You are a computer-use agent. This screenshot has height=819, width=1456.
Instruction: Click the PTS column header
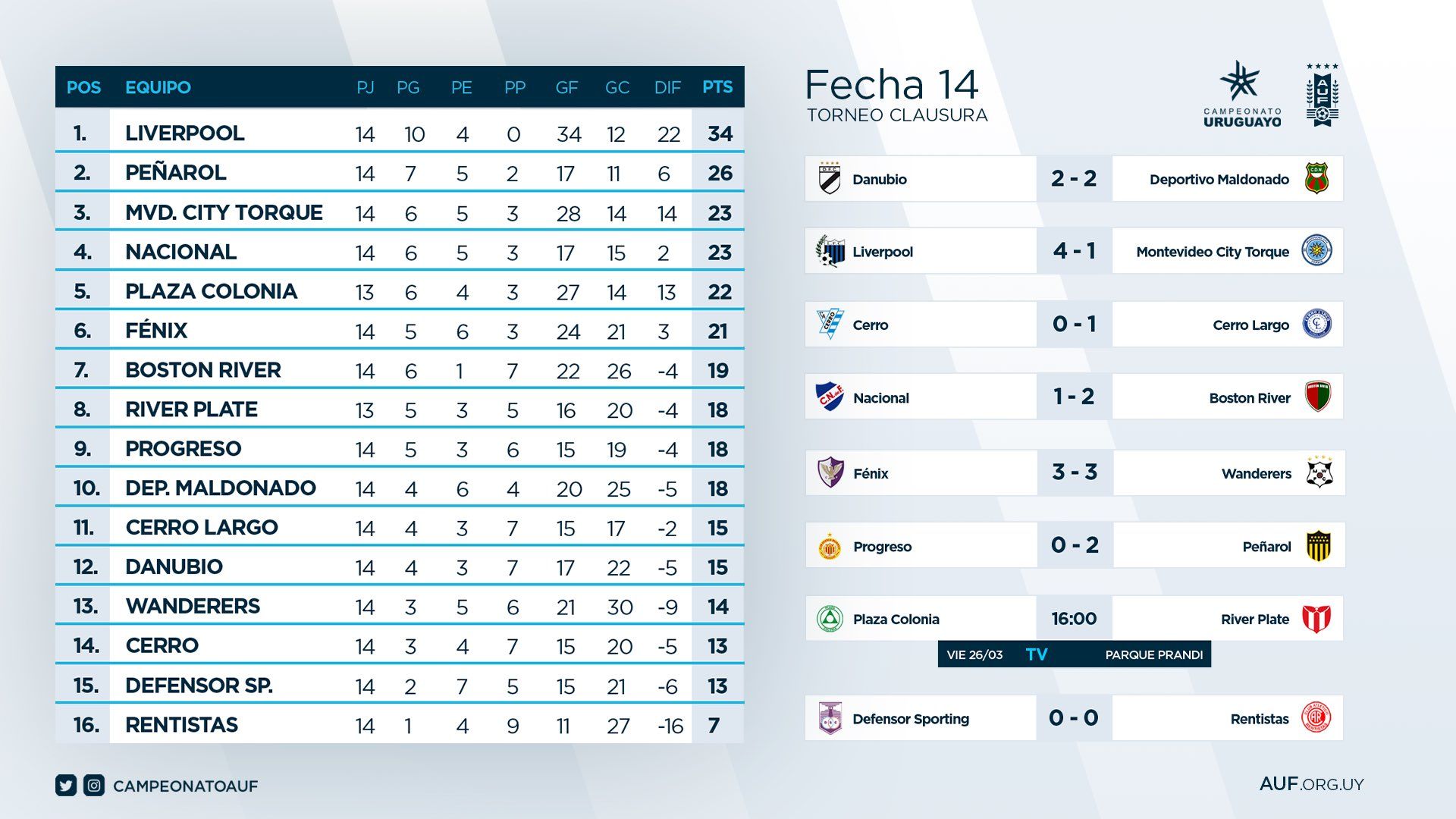click(x=717, y=87)
